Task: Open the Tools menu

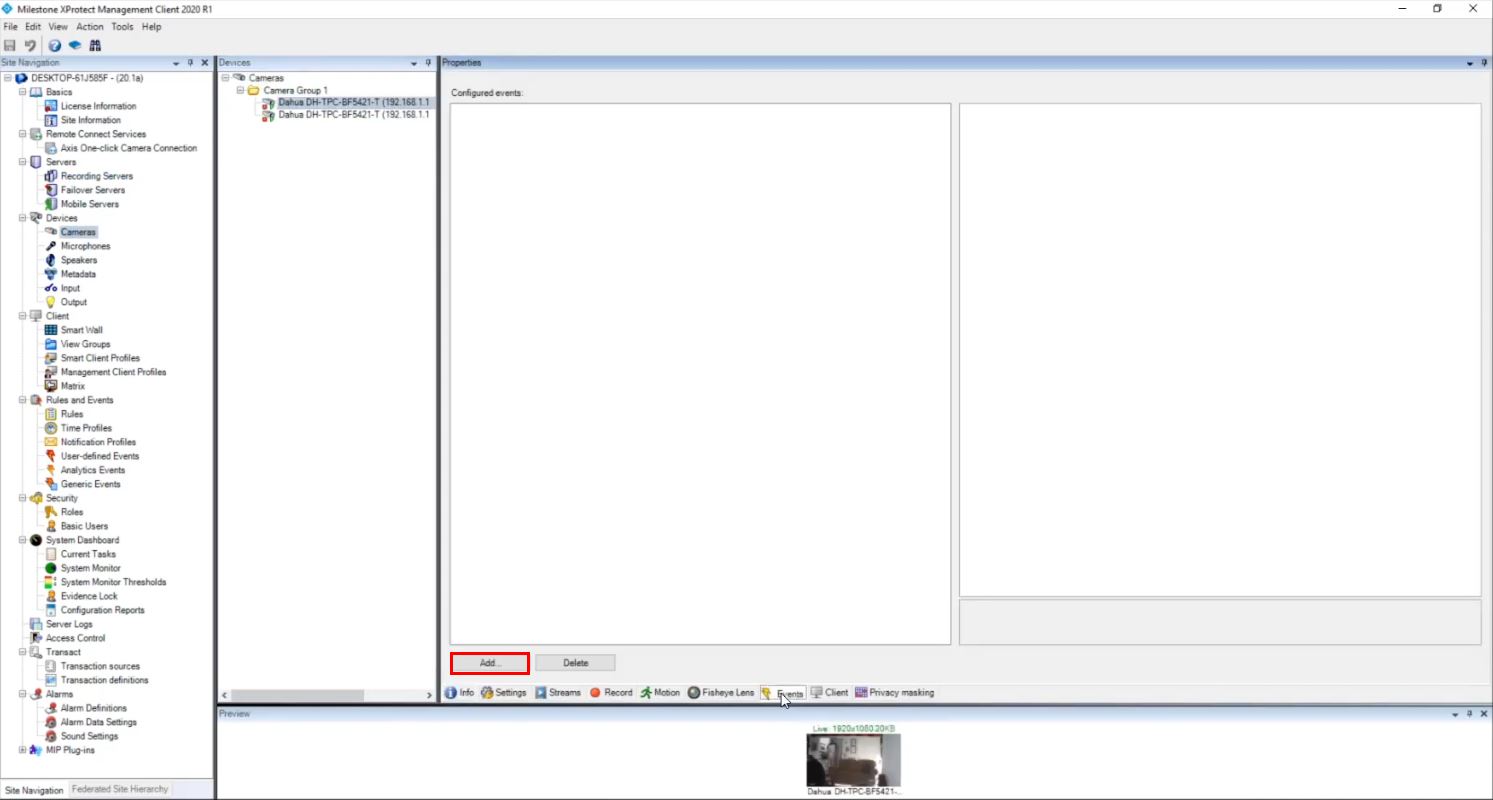Action: point(122,27)
